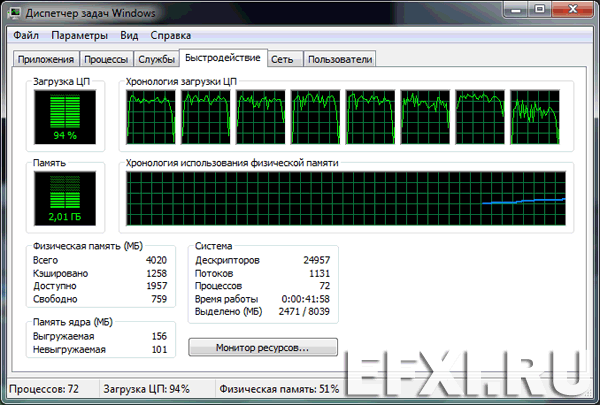Switch to the Приложения tab
Image resolution: width=600 pixels, height=405 pixels.
coord(46,59)
